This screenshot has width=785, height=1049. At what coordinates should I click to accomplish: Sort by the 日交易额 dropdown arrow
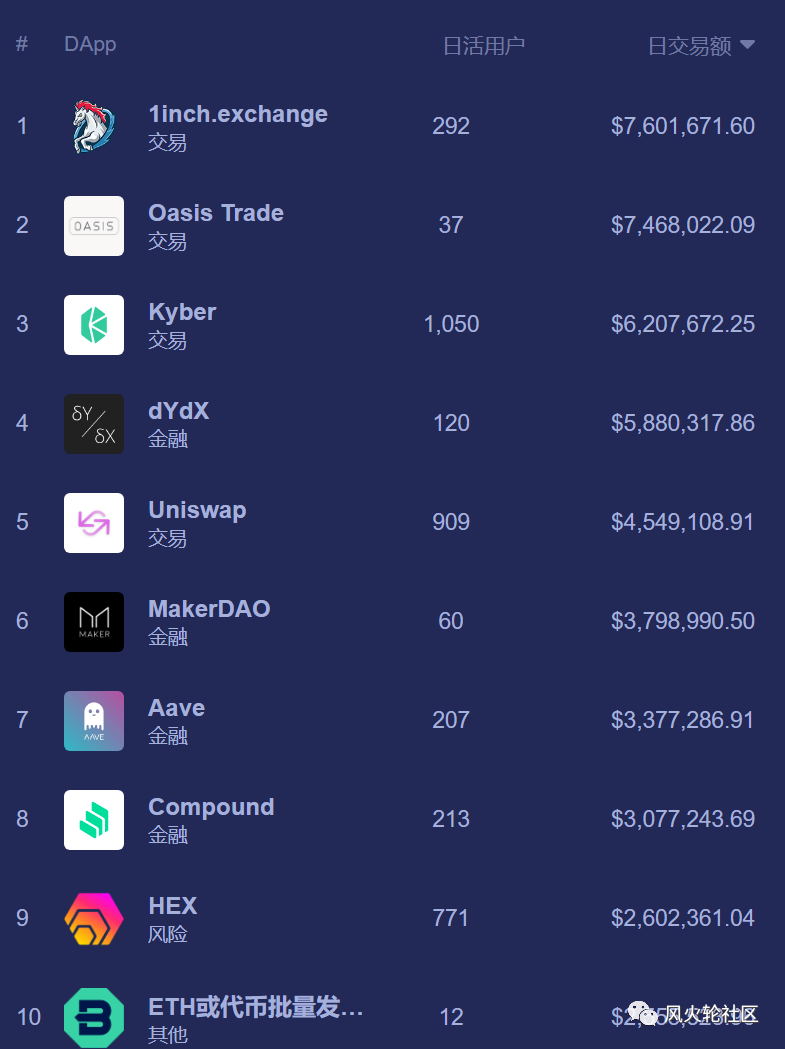[747, 45]
